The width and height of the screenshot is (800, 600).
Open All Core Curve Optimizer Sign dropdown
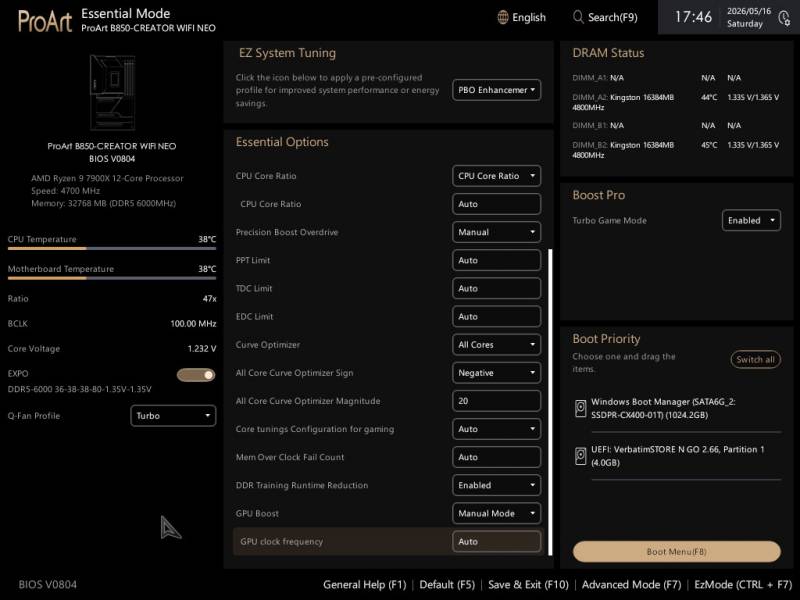click(496, 373)
